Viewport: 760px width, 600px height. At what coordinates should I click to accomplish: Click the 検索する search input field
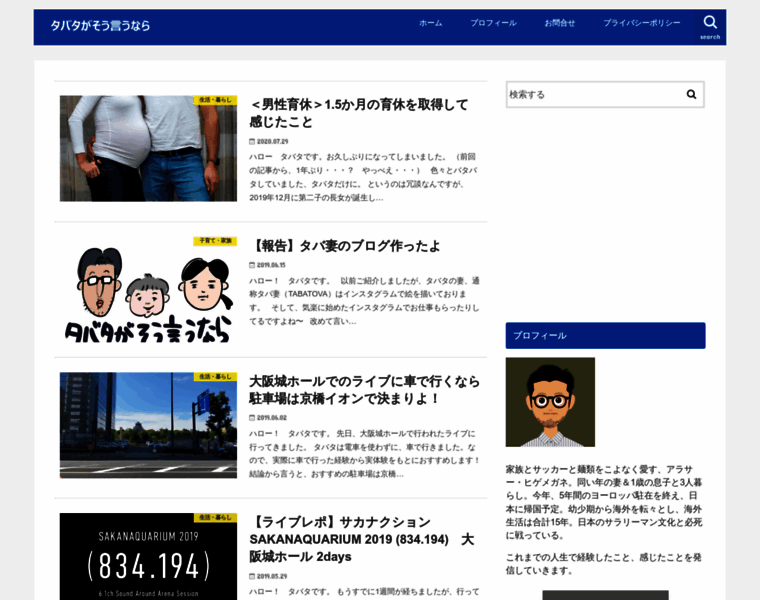pyautogui.click(x=593, y=95)
